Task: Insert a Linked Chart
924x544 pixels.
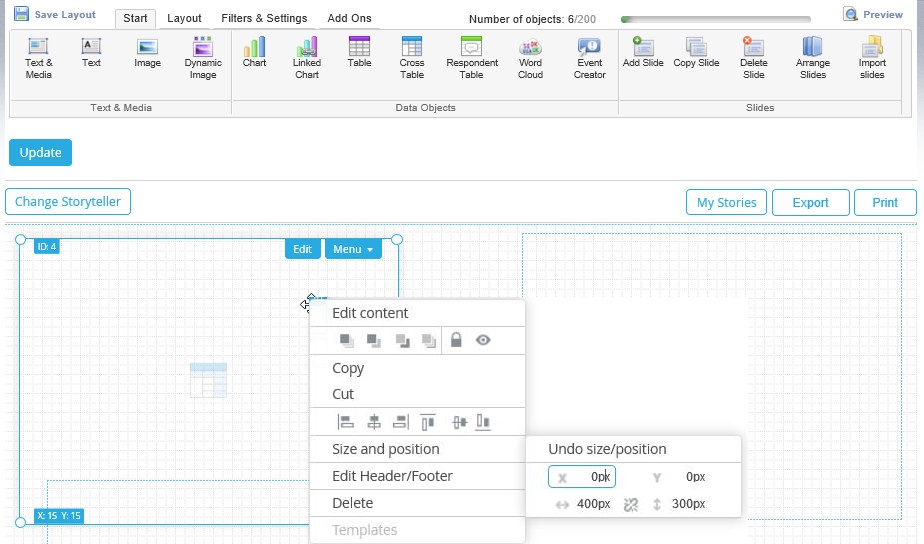Action: [x=306, y=58]
